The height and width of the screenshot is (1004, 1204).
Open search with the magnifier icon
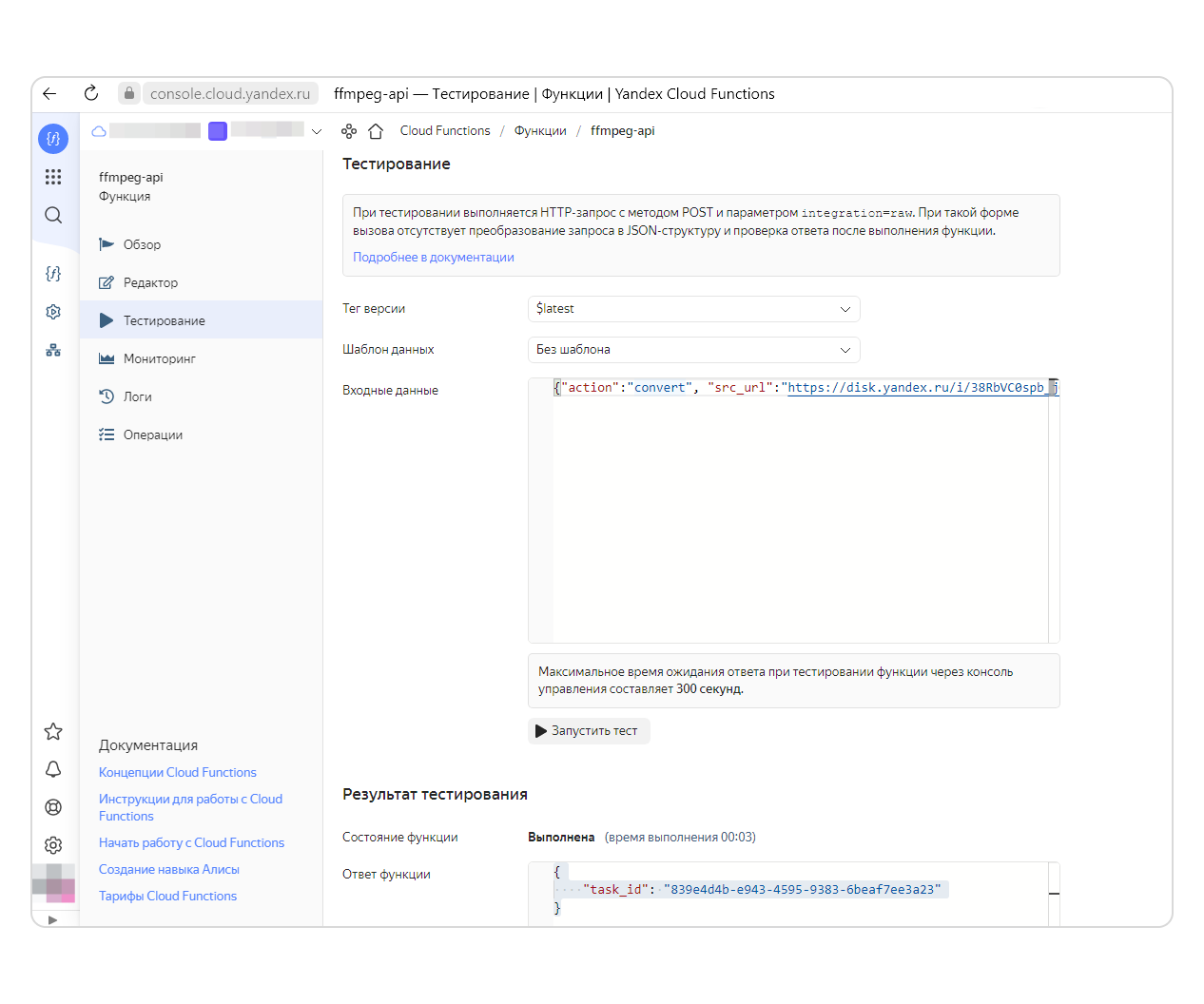[x=53, y=215]
